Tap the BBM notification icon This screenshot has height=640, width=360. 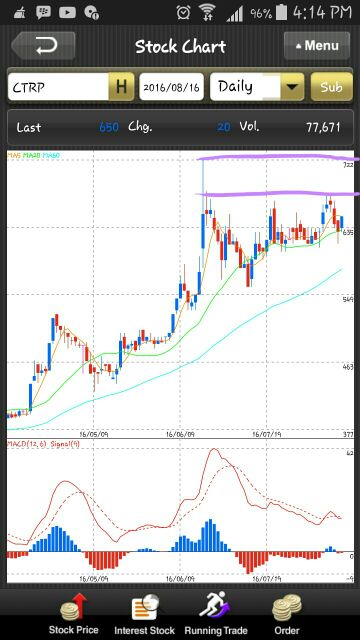point(43,13)
